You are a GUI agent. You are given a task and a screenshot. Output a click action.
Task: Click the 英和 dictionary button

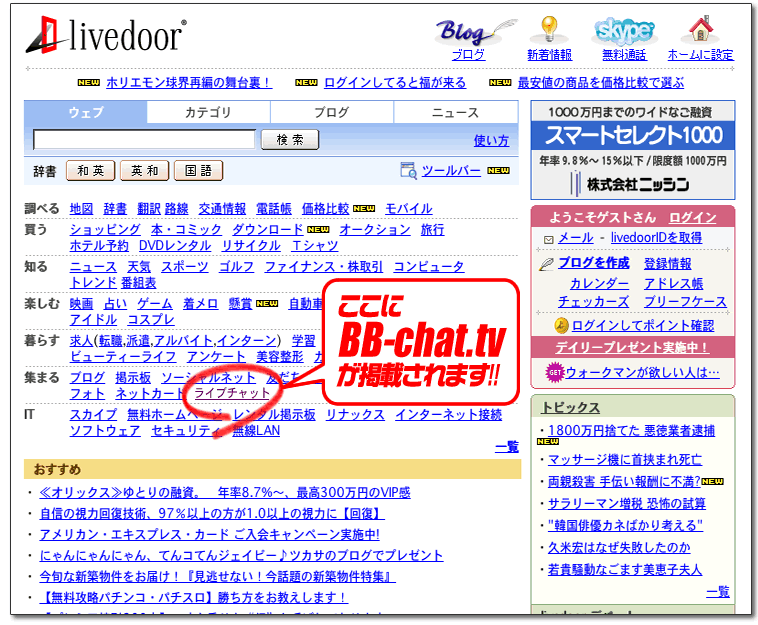145,171
